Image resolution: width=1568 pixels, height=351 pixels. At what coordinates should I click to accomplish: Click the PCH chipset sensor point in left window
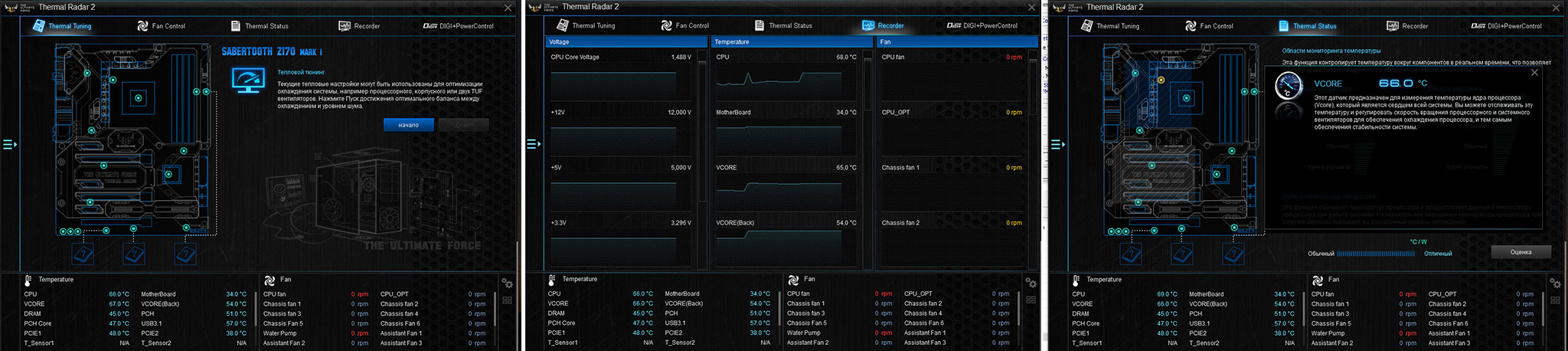click(x=170, y=175)
